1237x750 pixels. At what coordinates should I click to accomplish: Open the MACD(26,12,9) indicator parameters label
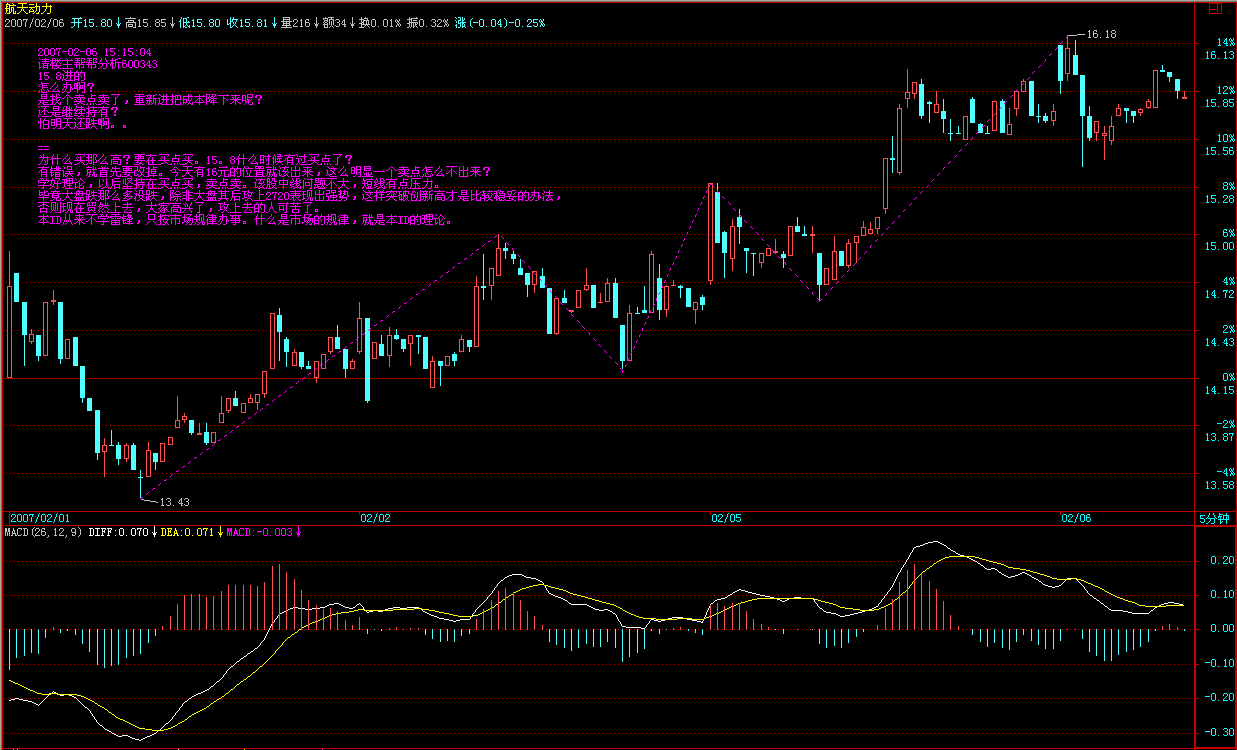pos(43,533)
